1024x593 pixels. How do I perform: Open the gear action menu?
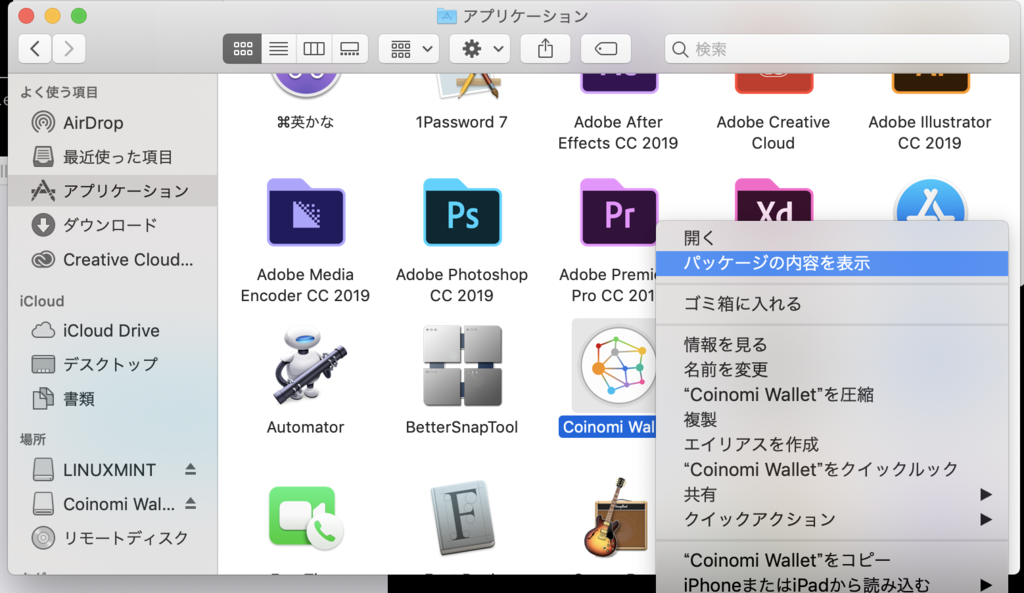click(481, 49)
